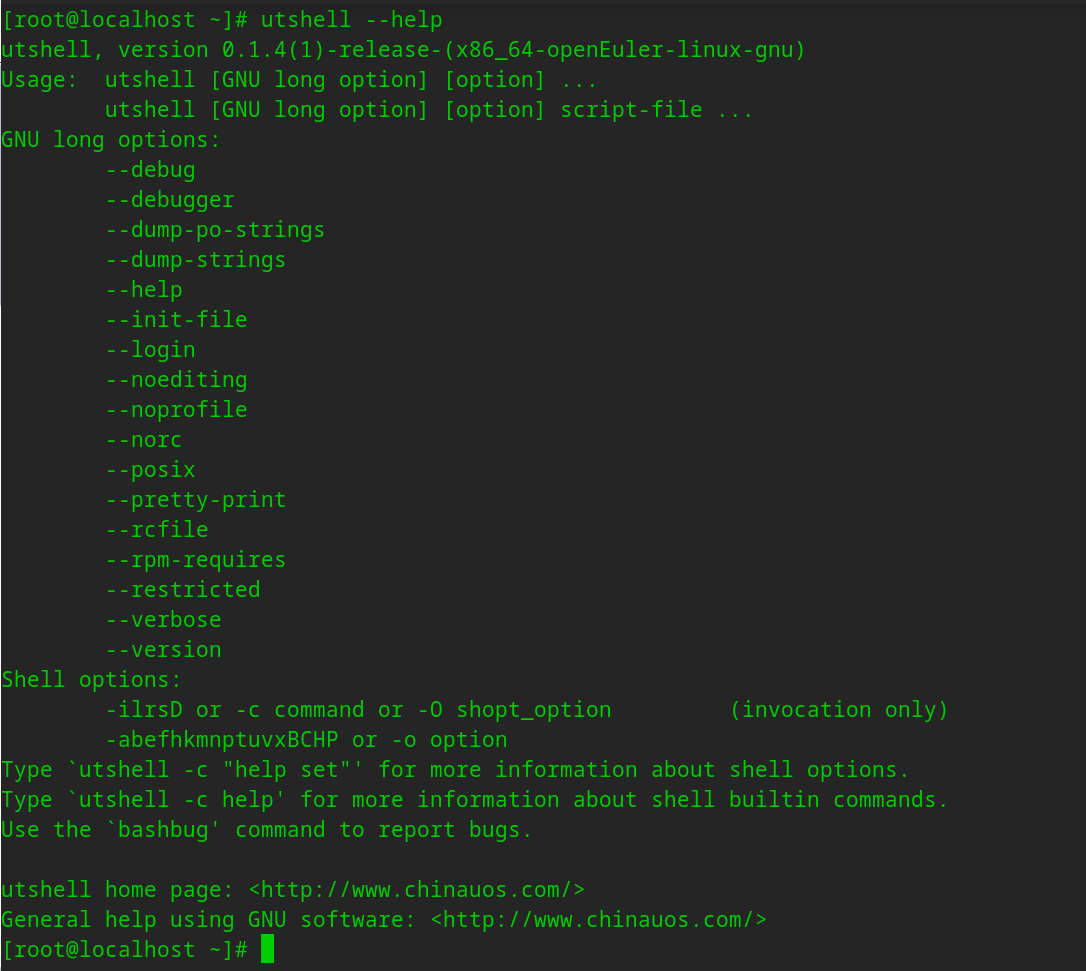Click the --pretty-print option
Screen dimensions: 1086x971
tap(196, 500)
